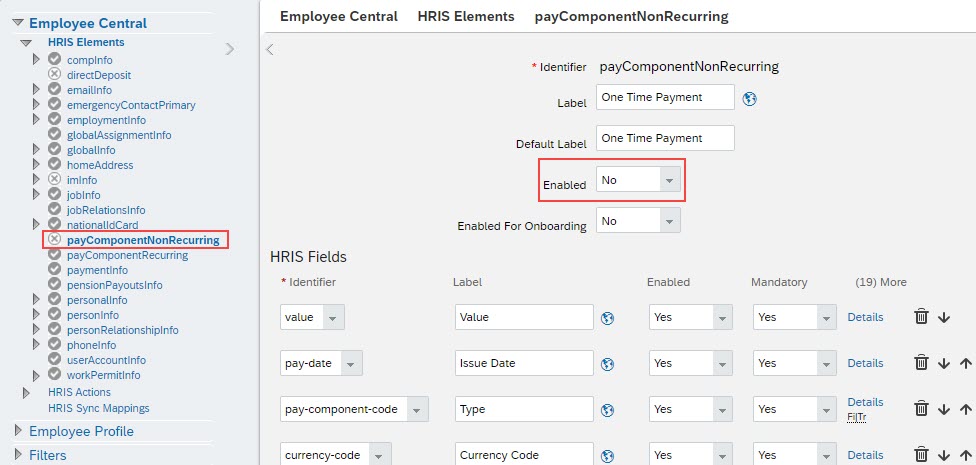Move the pay-date field up
This screenshot has width=976, height=465.
(x=965, y=363)
